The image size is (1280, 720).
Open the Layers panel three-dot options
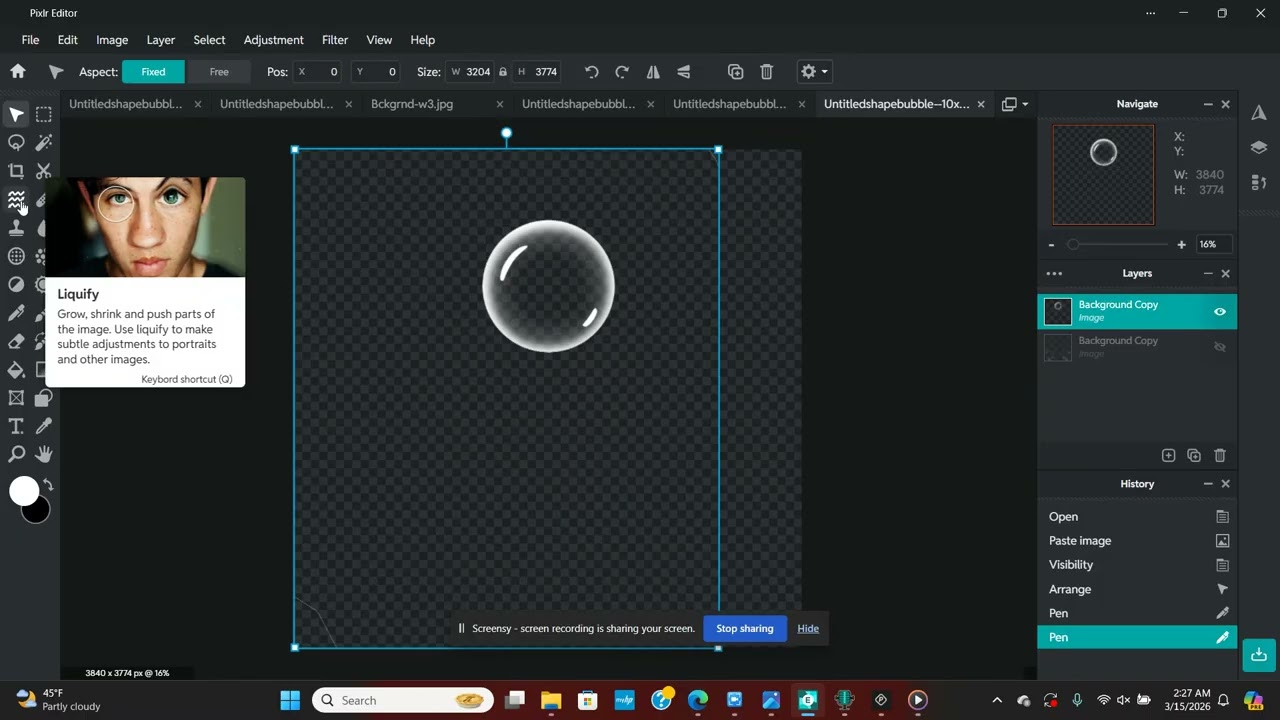click(x=1054, y=273)
